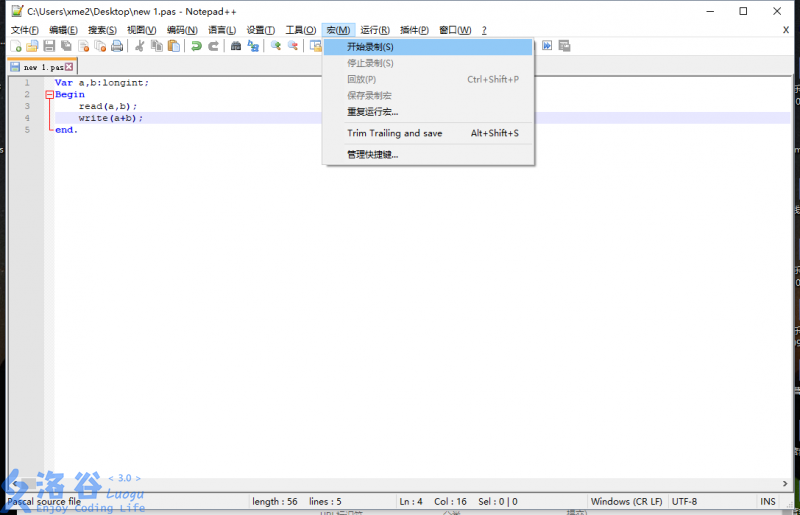Open the 窗口(W) menu
Viewport: 800px width, 515px height.
(455, 30)
